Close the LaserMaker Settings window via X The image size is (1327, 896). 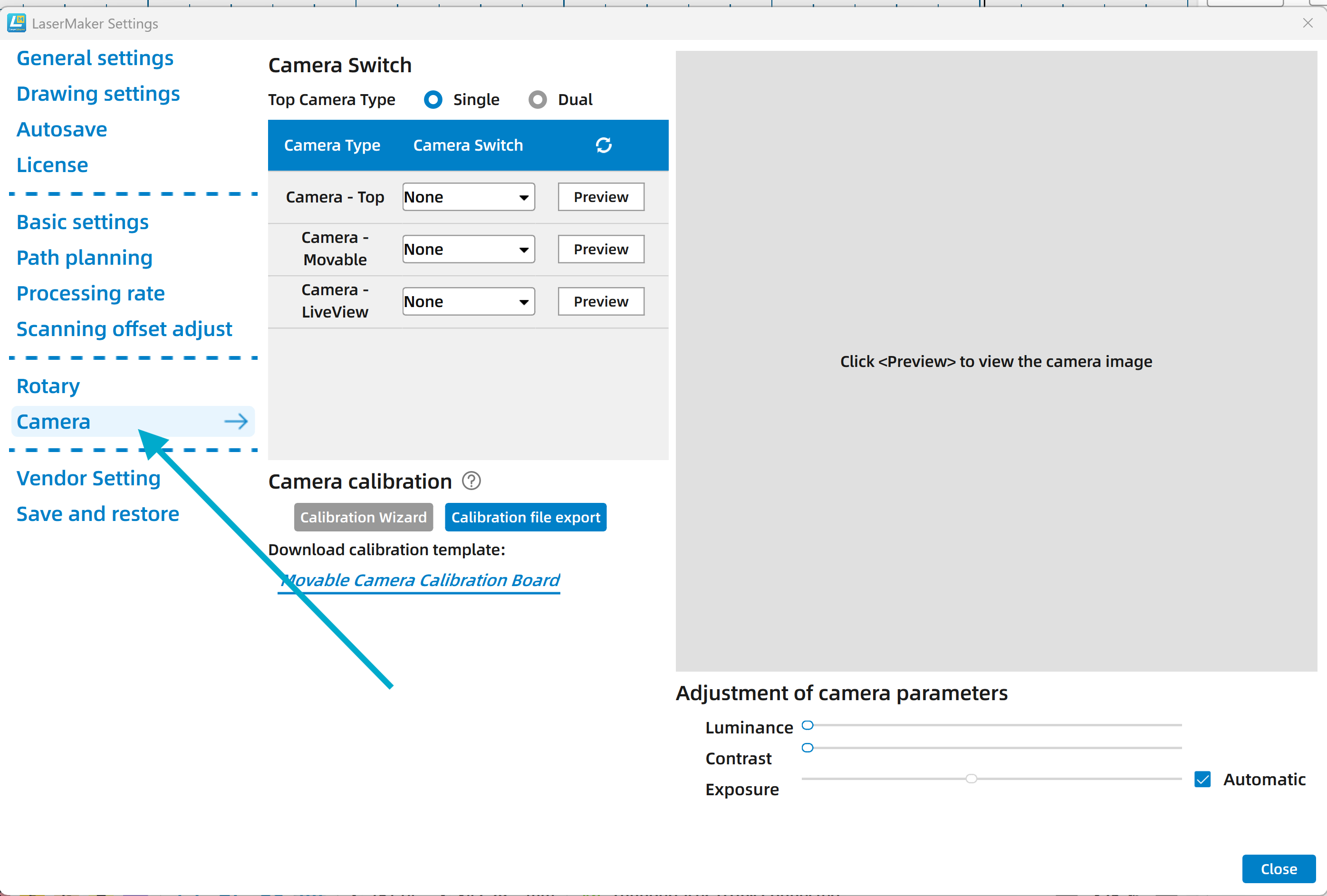(x=1308, y=23)
